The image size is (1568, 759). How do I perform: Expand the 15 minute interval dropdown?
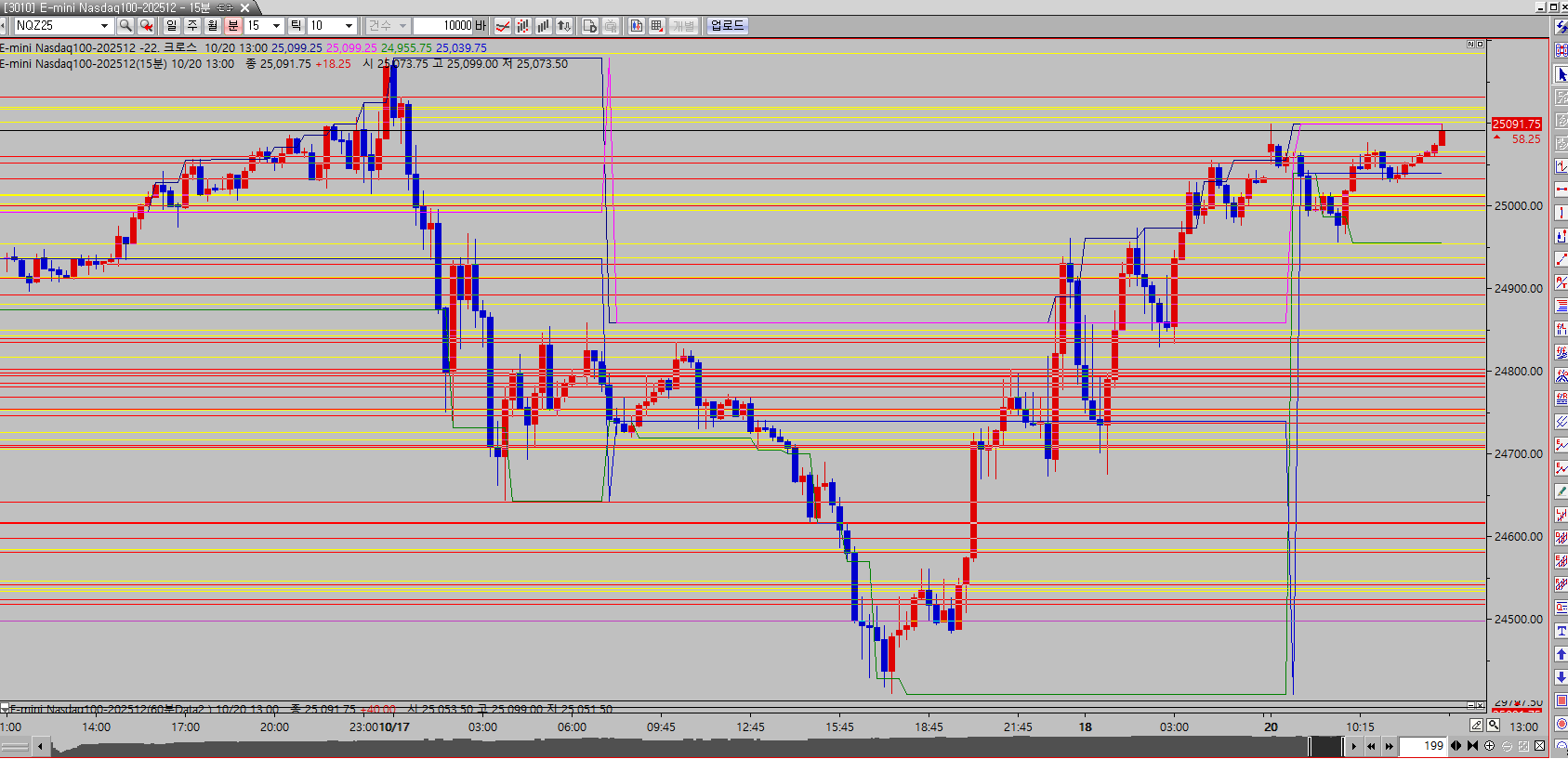[276, 26]
